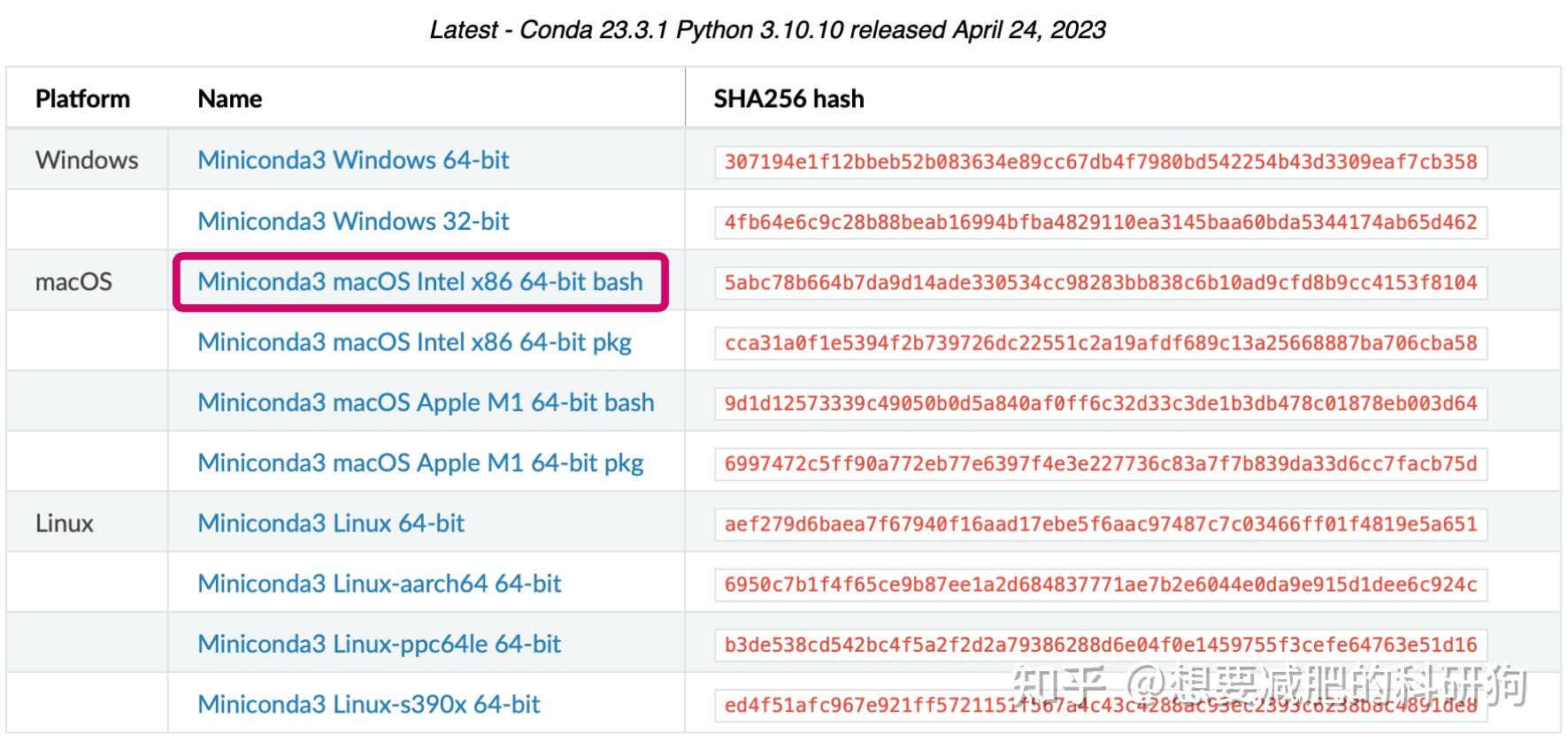Download Miniconda3 Linux 64-bit installer
The image size is (1568, 749).
[x=331, y=524]
